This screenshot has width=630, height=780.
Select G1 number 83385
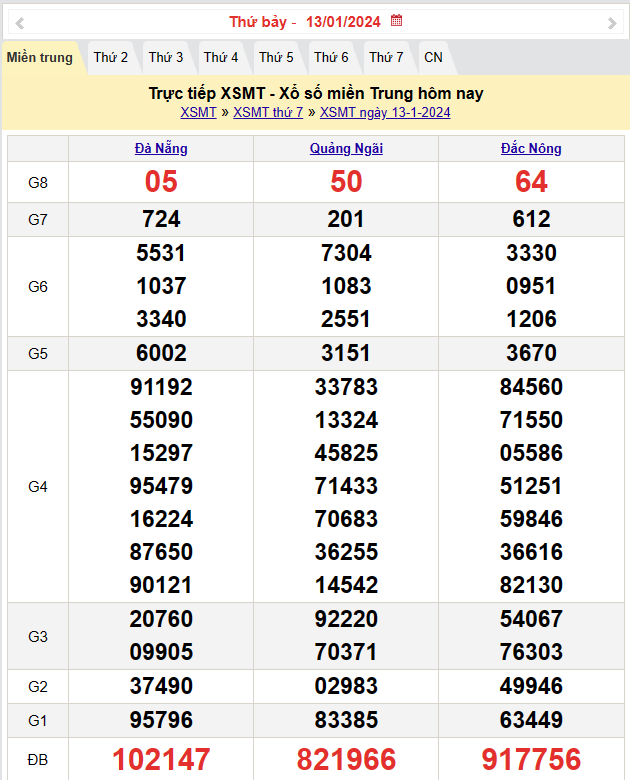click(x=346, y=720)
